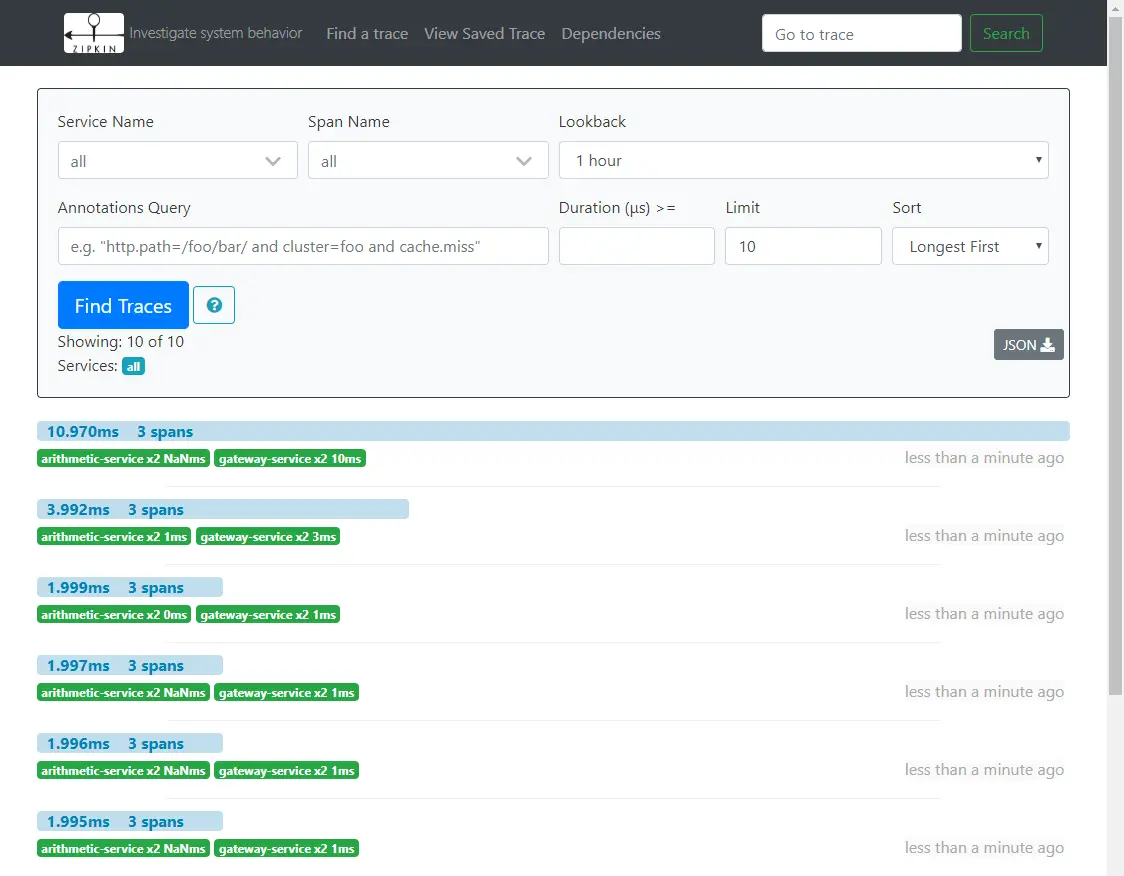The height and width of the screenshot is (876, 1124).
Task: Download results with the JSON download icon button
Action: coord(1028,345)
